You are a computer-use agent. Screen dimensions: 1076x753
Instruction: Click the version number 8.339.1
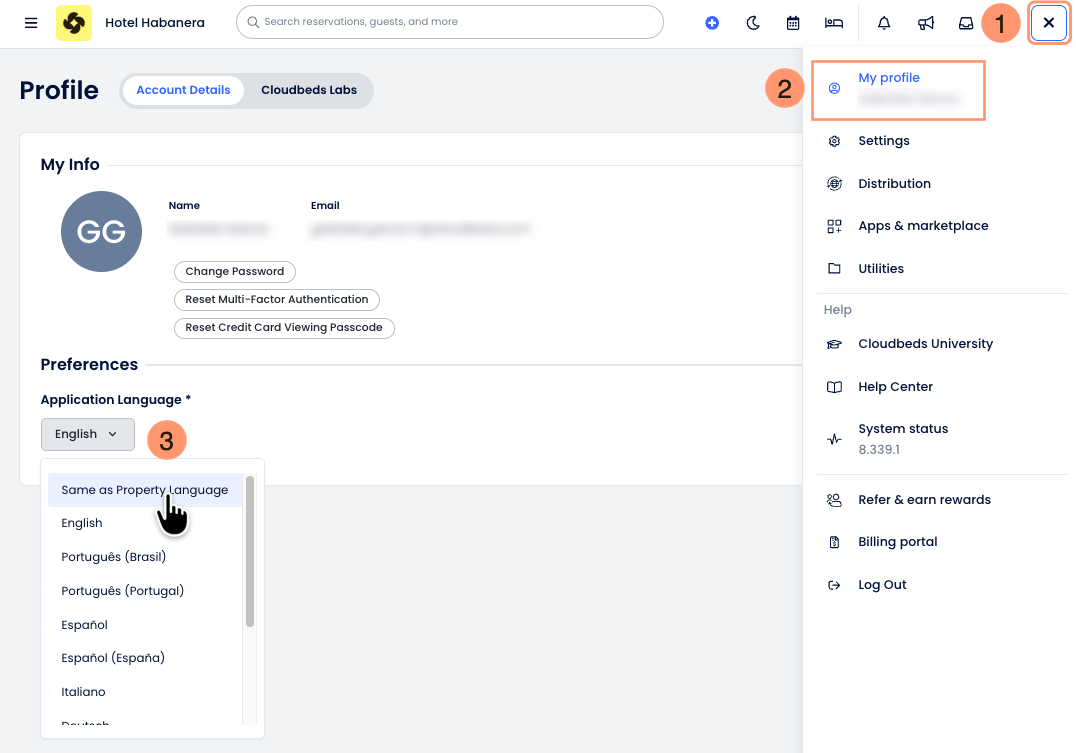coord(878,450)
